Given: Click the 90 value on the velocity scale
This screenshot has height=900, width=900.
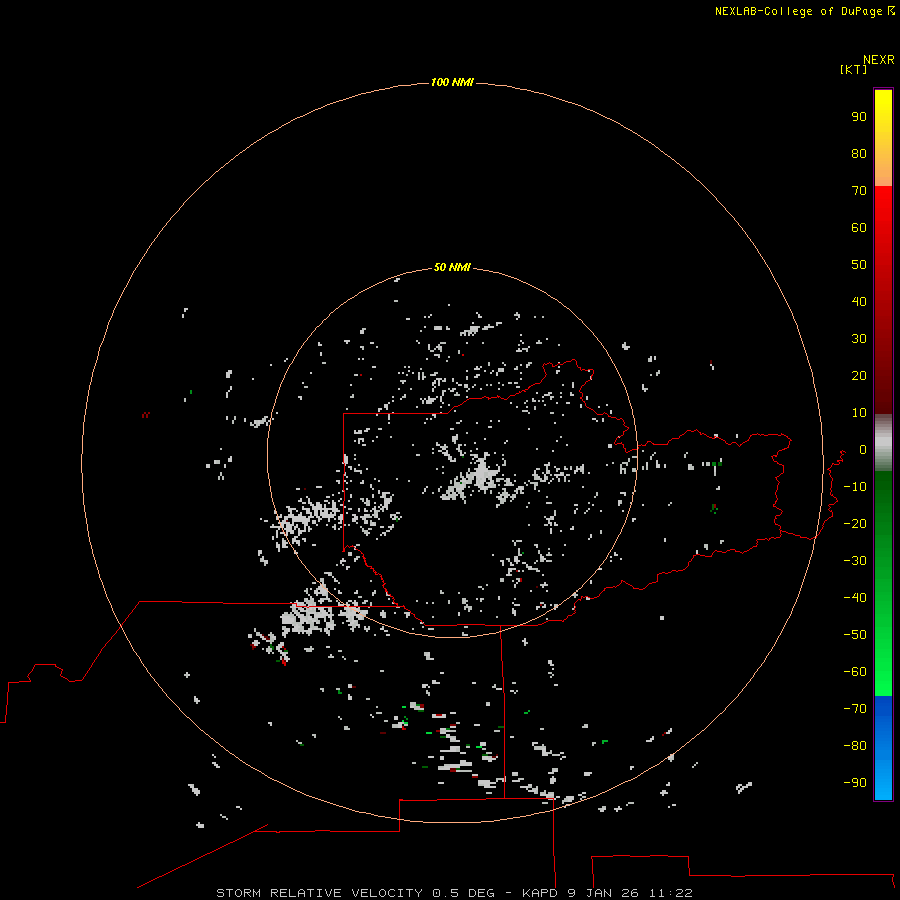Looking at the screenshot, I should [x=859, y=117].
